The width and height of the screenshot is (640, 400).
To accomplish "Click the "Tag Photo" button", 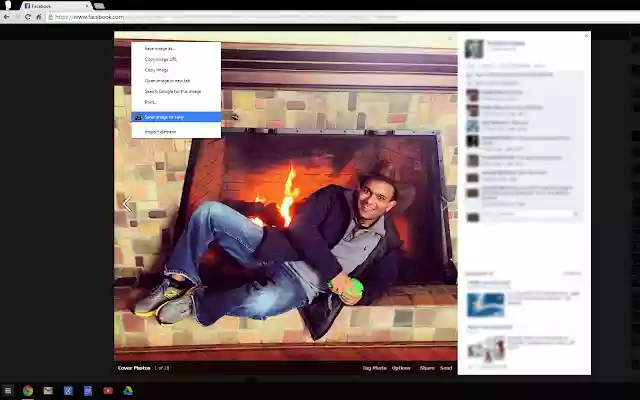I will click(x=374, y=368).
